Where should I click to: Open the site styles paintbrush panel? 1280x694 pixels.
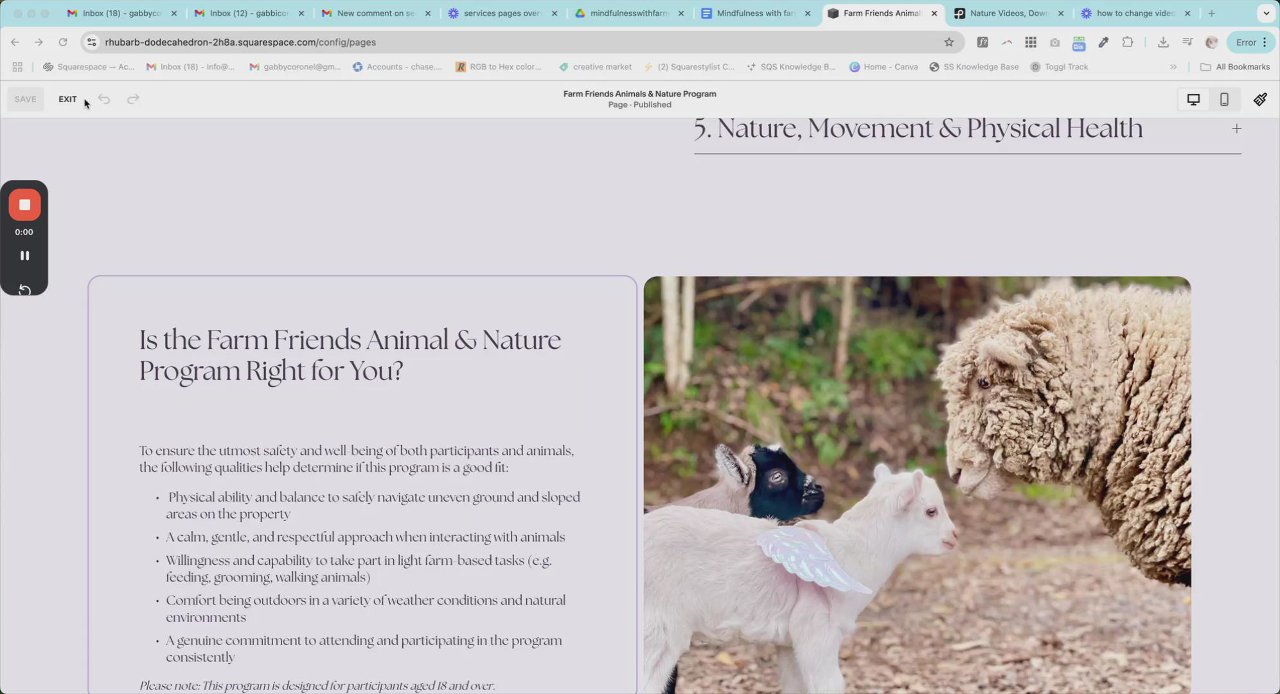1260,99
